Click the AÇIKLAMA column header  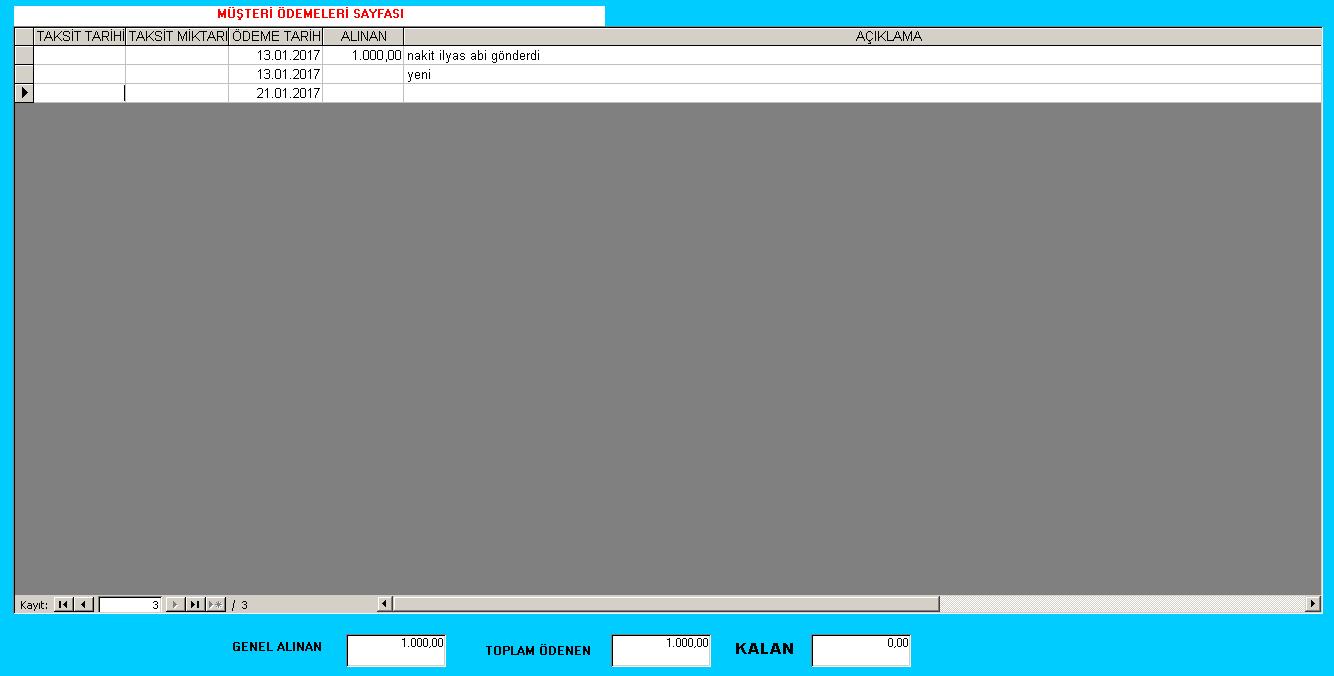888,36
